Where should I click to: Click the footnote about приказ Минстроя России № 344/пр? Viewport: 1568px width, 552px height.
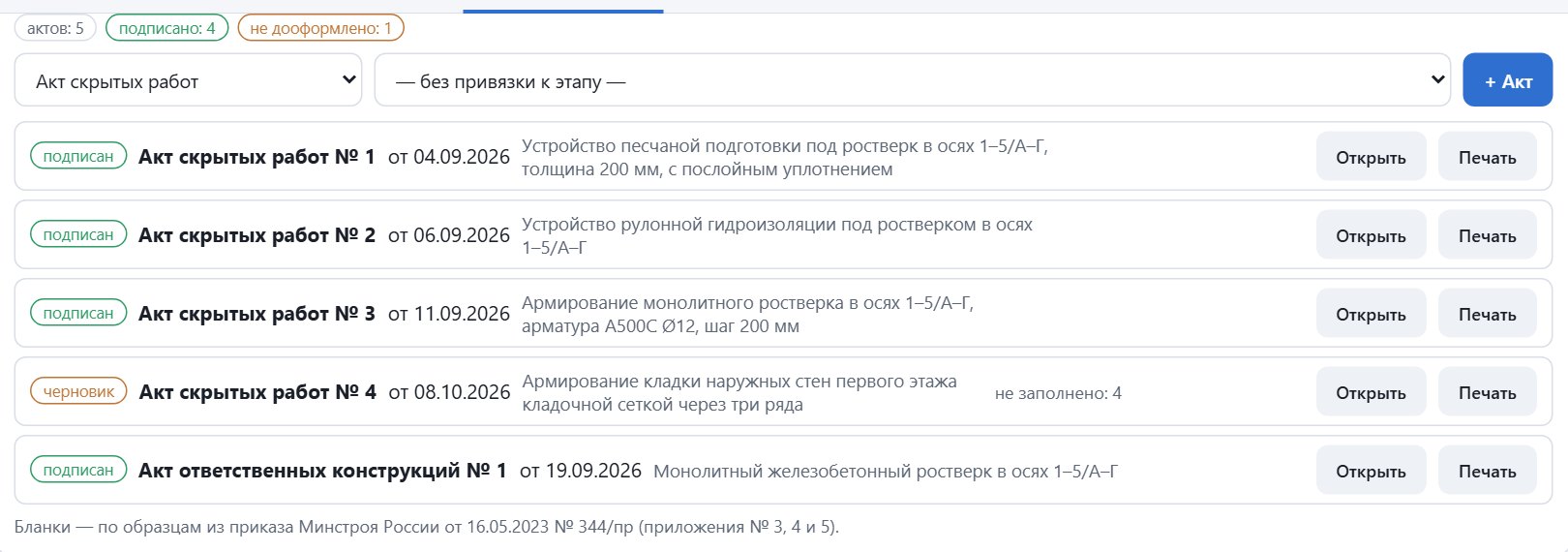pos(427,527)
